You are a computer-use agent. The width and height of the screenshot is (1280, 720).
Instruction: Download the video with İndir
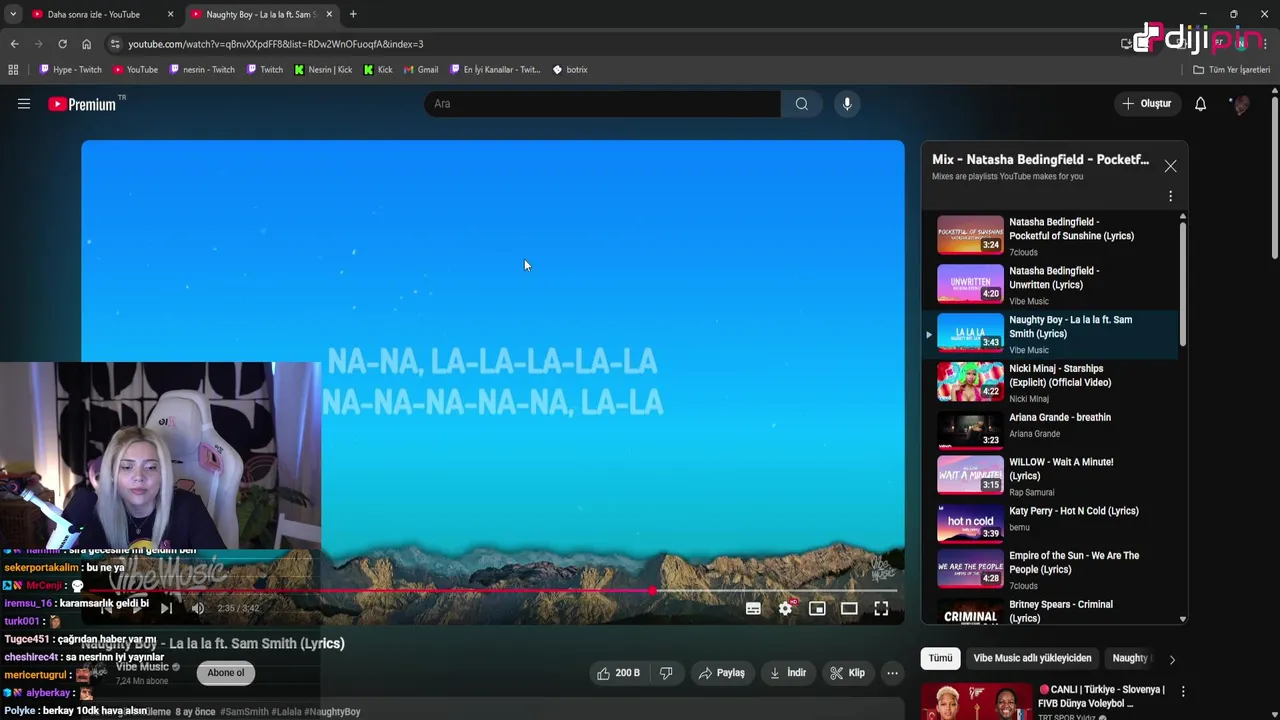tap(788, 673)
